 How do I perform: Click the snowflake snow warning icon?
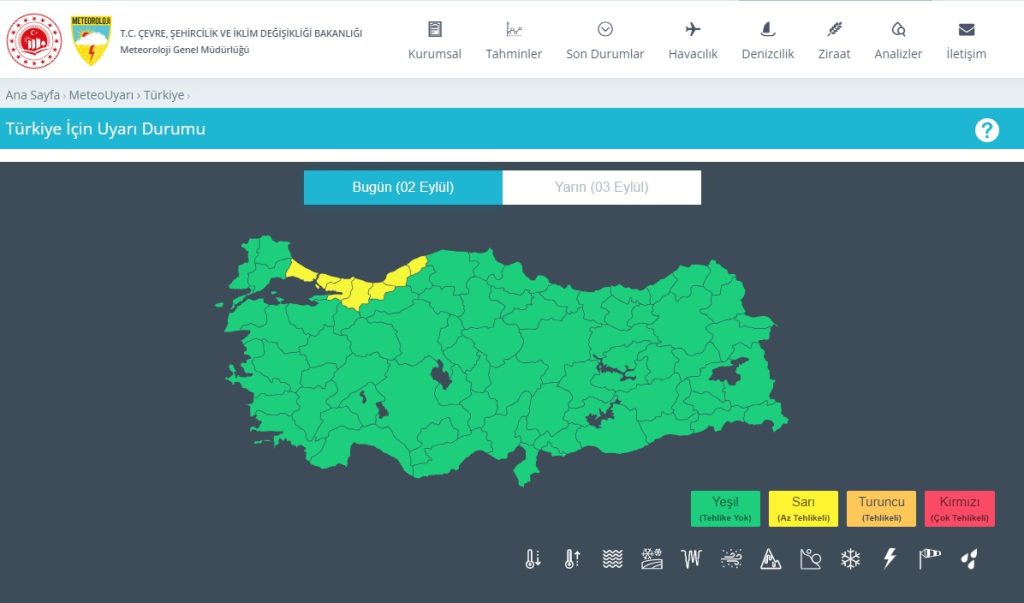[x=850, y=559]
